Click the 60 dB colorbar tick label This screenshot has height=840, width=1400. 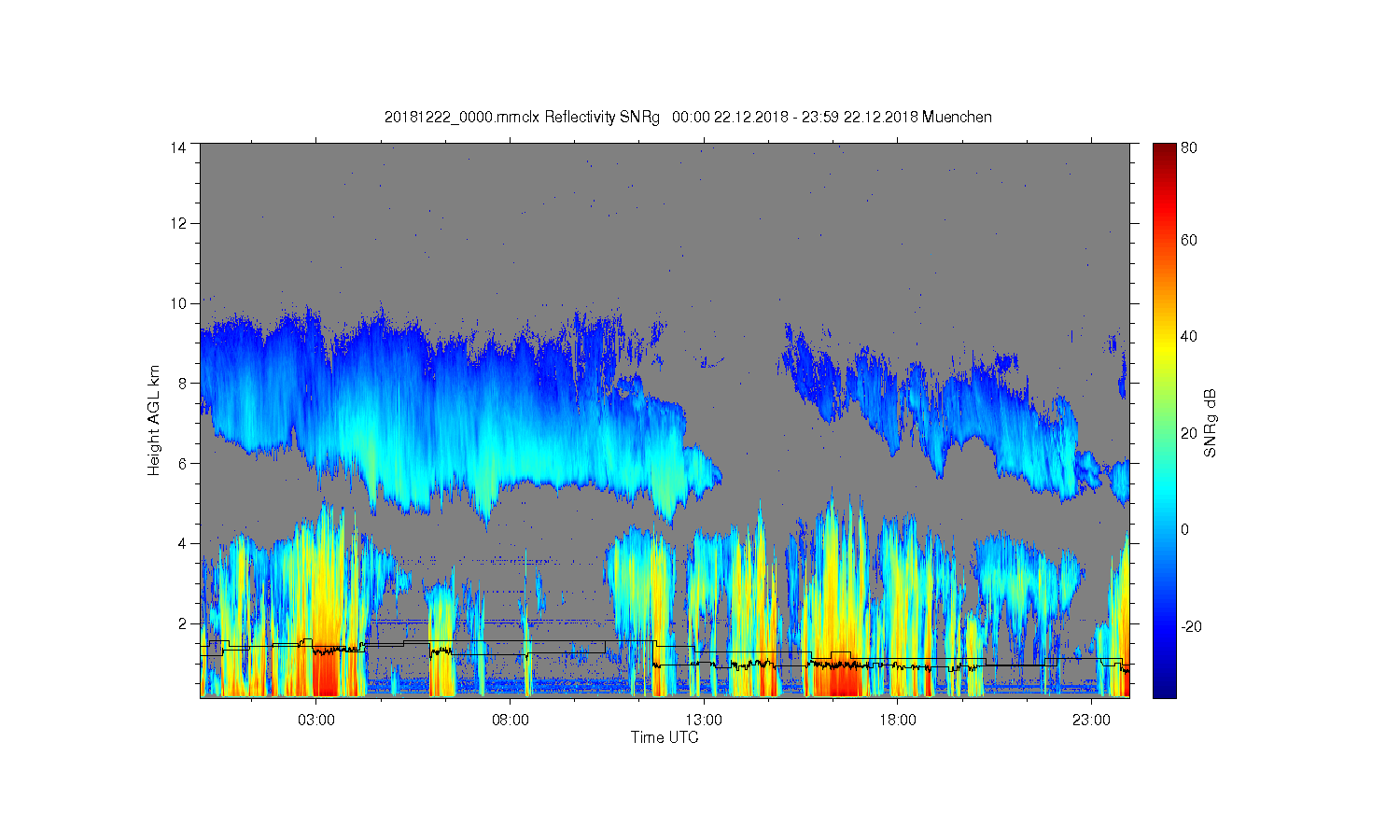pyautogui.click(x=1189, y=241)
